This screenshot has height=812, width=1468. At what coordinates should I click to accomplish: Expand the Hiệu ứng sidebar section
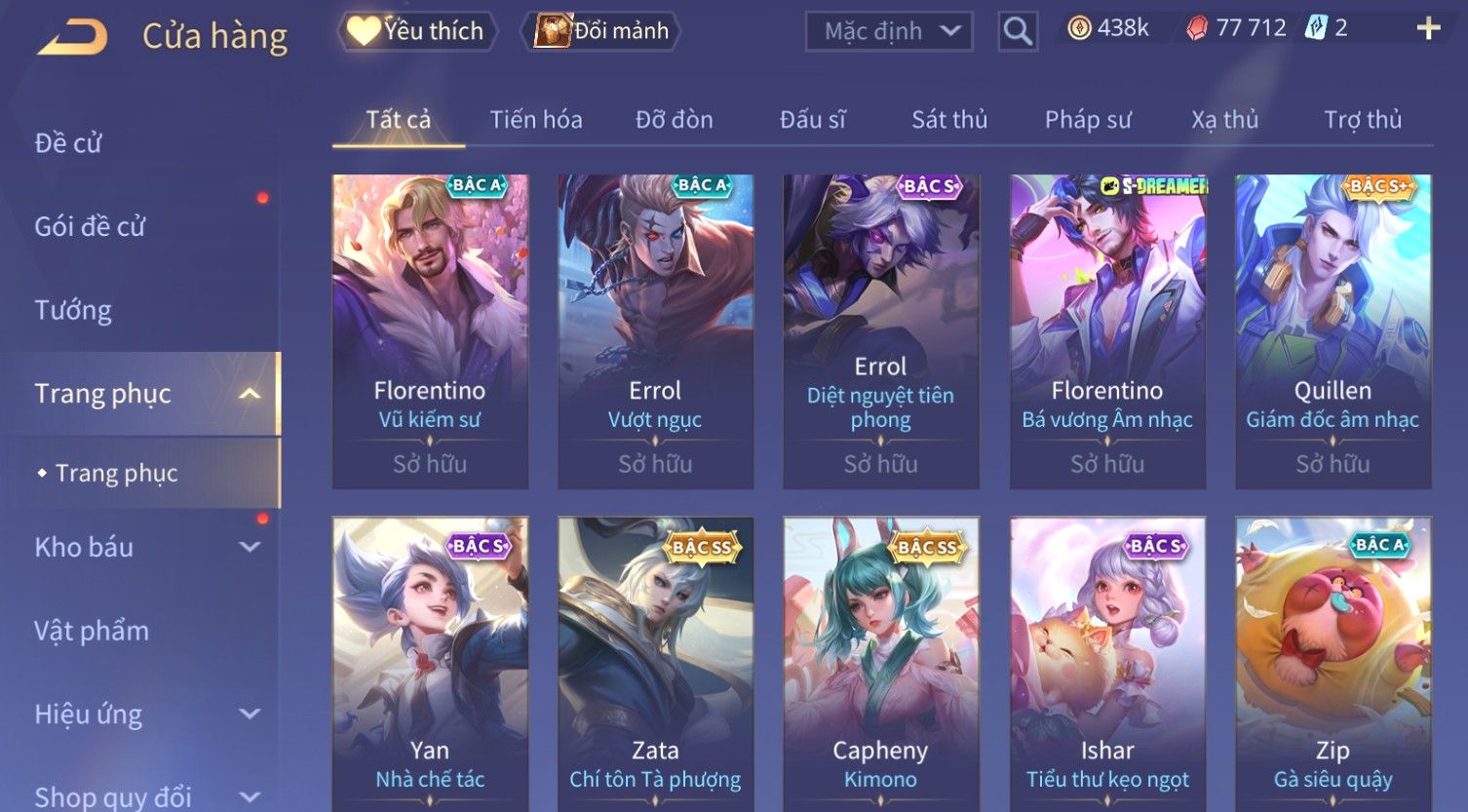250,714
